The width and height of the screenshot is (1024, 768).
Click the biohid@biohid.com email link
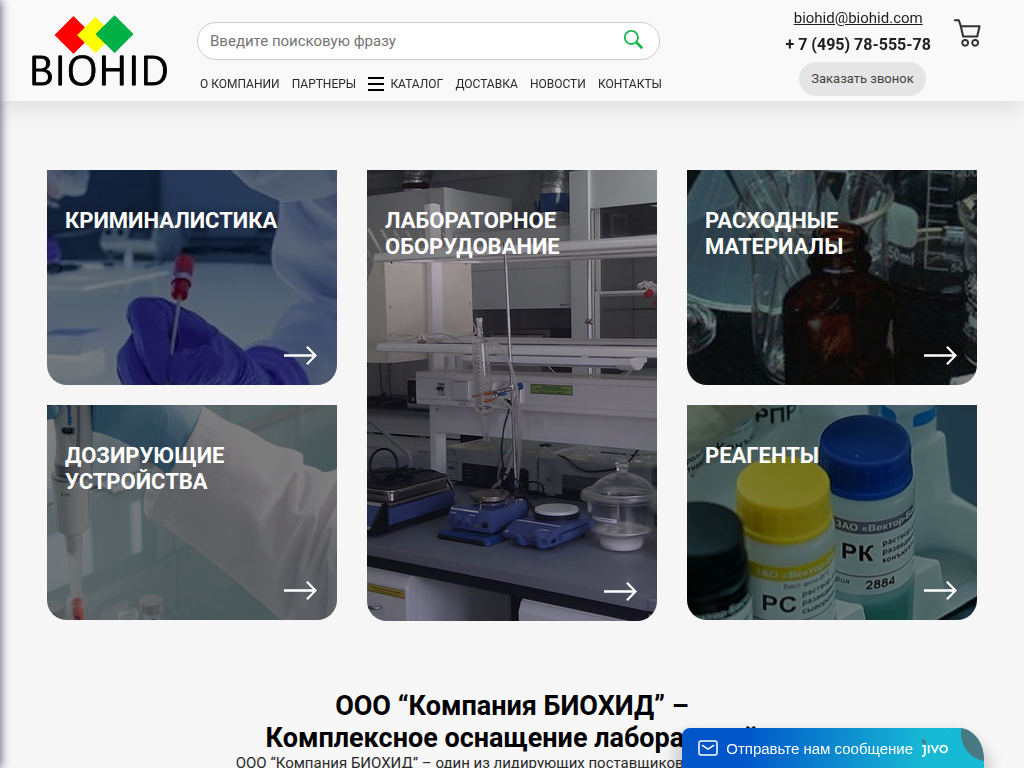[x=857, y=18]
